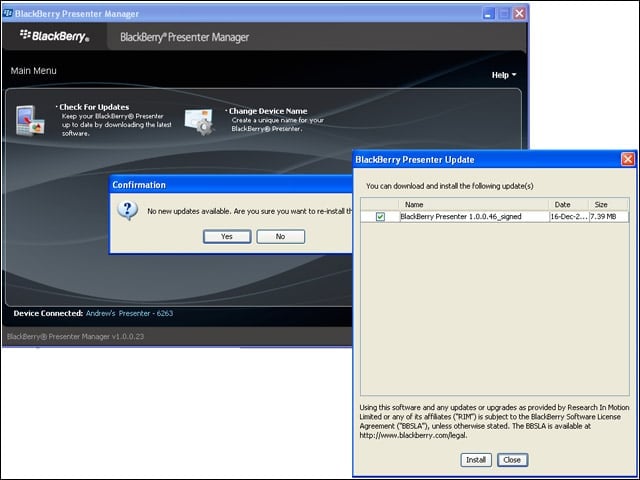The width and height of the screenshot is (640, 480).
Task: Click Install in Presenter Update dialog
Action: point(476,460)
